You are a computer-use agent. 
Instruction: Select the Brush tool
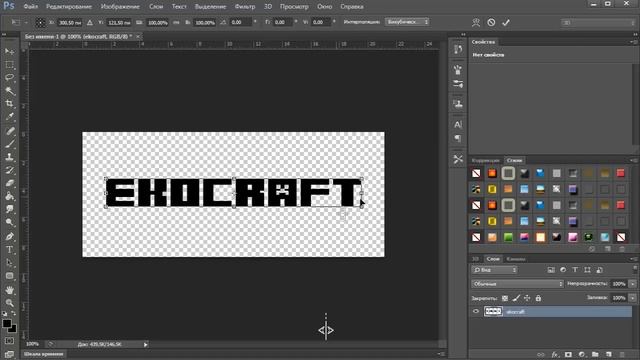pos(9,144)
